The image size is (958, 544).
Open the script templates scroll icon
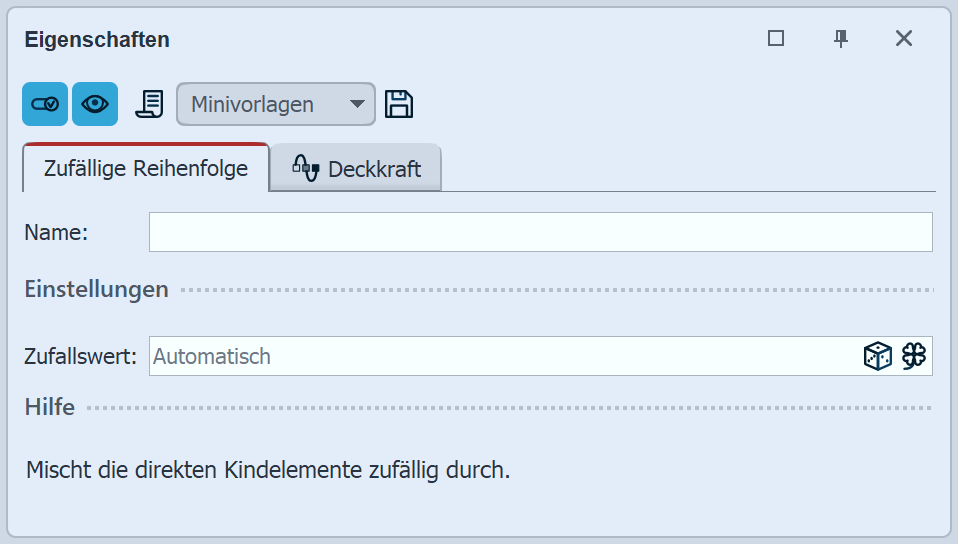(149, 104)
